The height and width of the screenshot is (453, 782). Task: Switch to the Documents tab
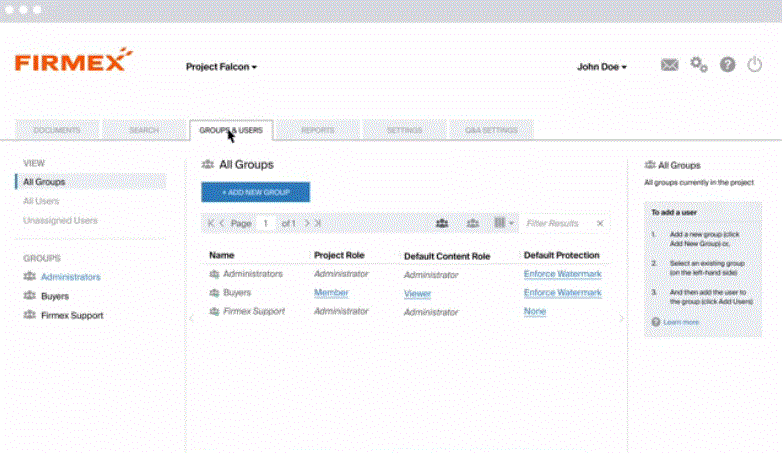57,130
